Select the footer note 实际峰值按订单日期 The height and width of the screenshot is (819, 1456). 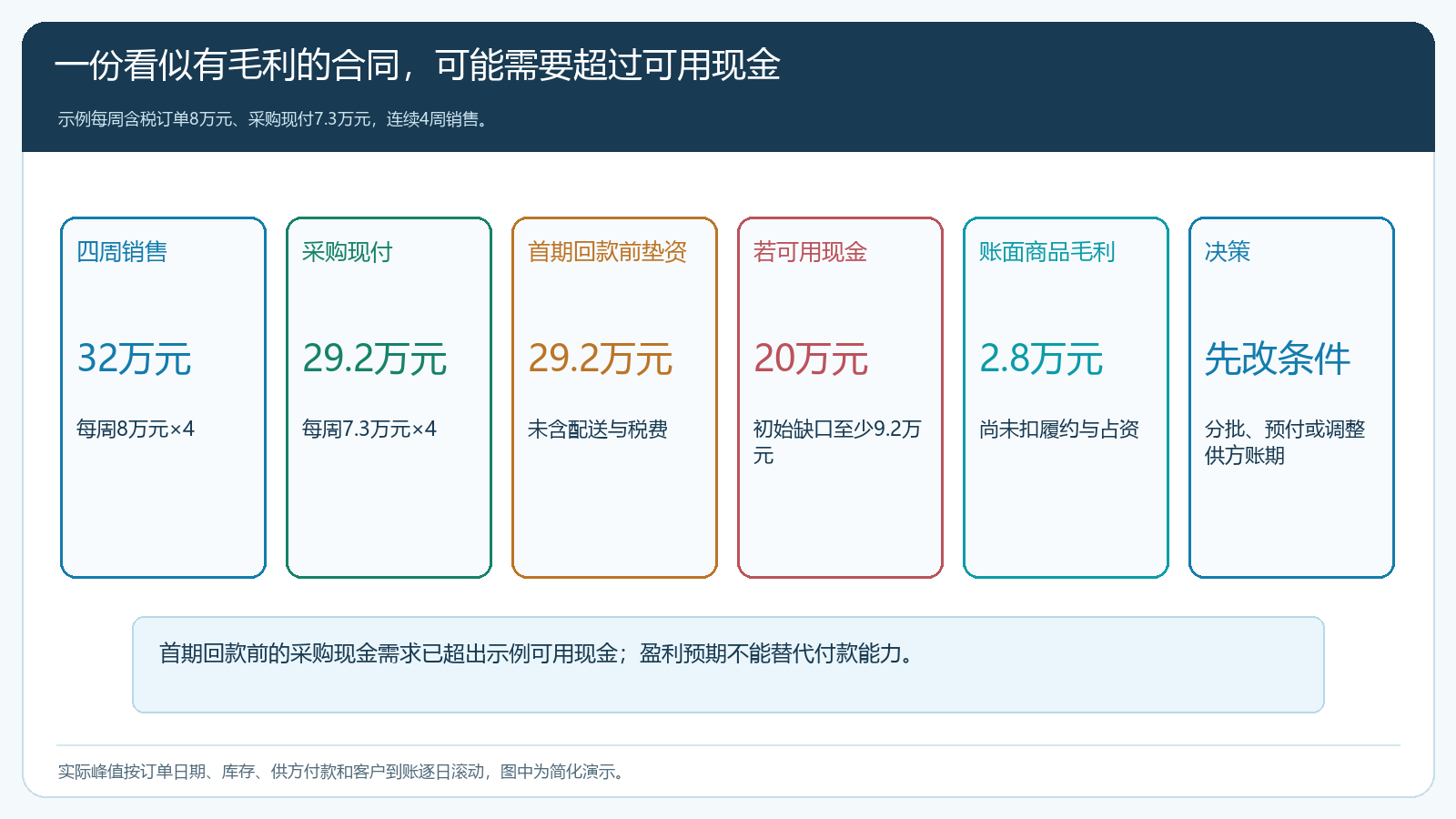(343, 772)
